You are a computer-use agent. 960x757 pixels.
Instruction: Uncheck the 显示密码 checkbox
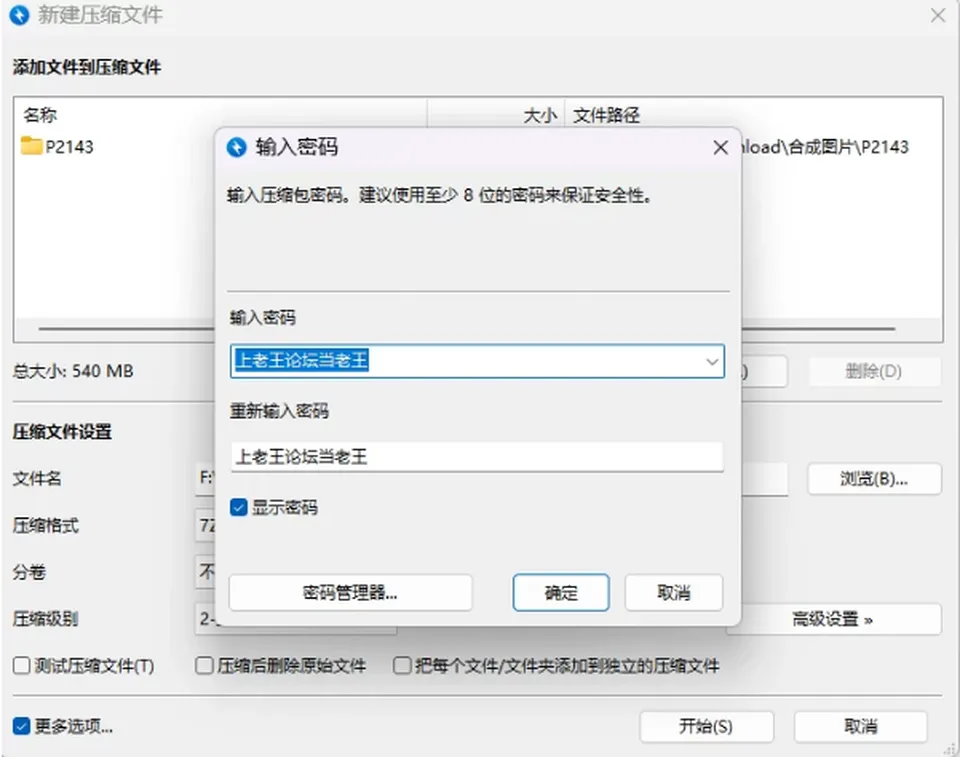click(x=239, y=507)
